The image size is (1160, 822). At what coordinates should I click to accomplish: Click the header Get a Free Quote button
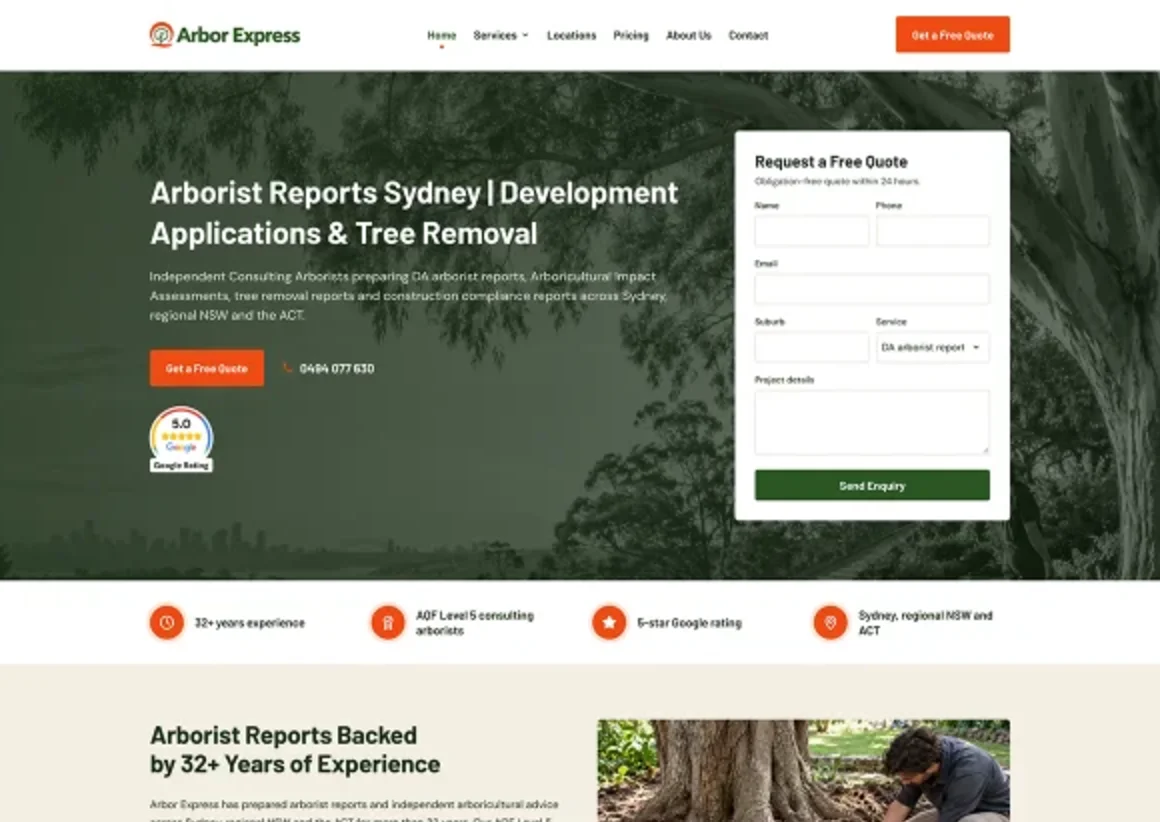click(952, 35)
